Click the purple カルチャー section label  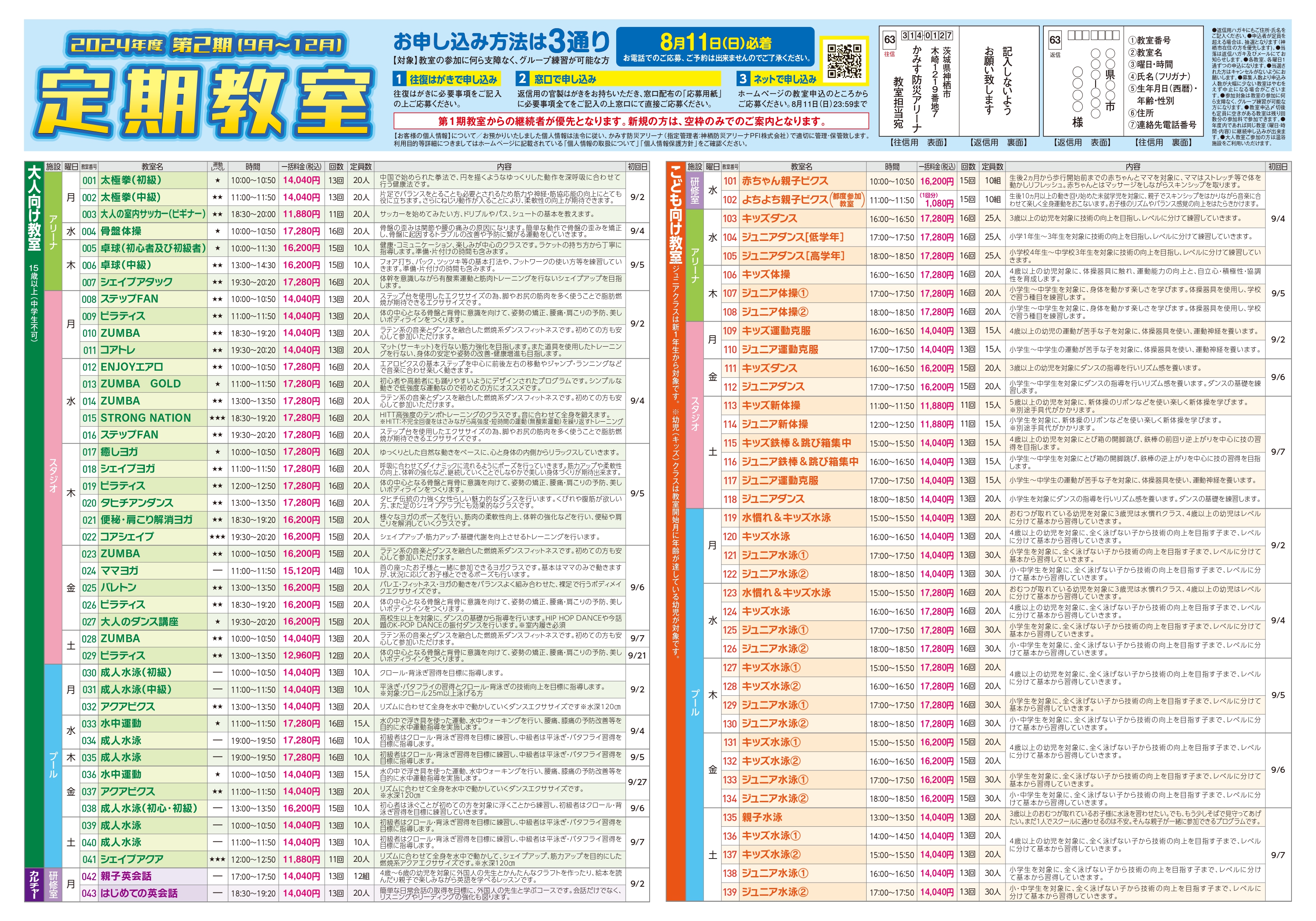coord(34,884)
